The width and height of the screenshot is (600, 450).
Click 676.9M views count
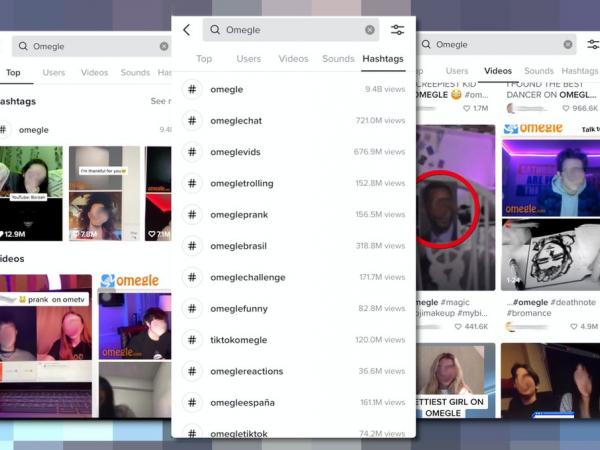pos(379,152)
